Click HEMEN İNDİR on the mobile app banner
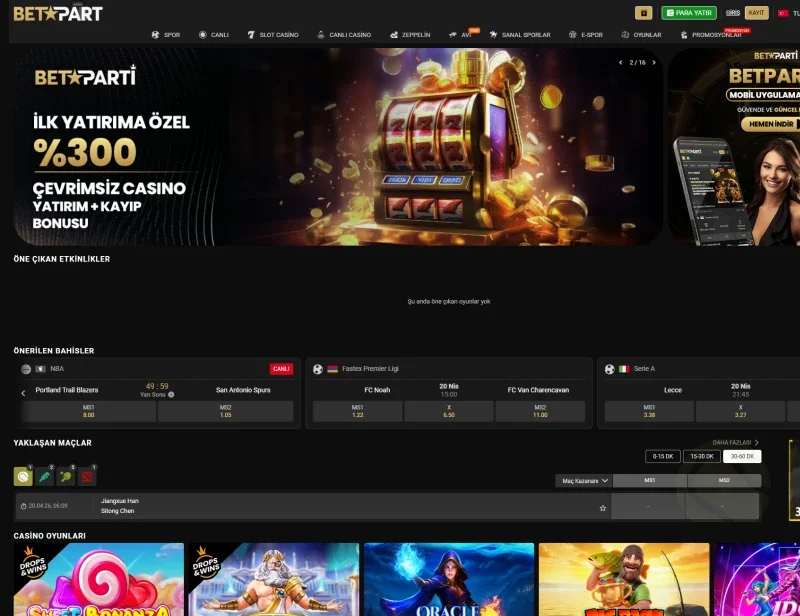Screen dimensions: 800x616 click(x=770, y=124)
